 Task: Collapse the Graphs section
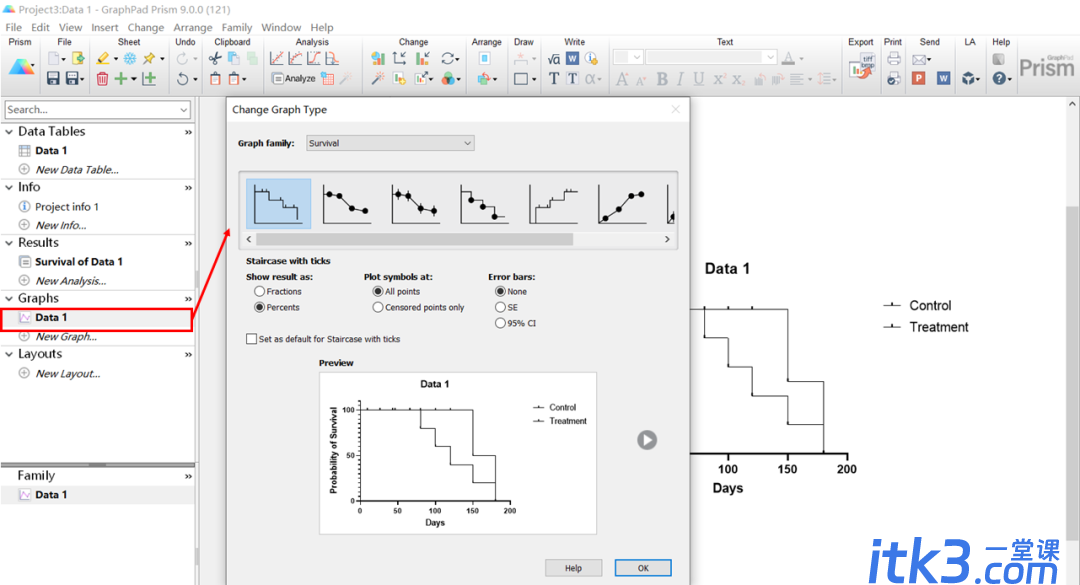9,298
